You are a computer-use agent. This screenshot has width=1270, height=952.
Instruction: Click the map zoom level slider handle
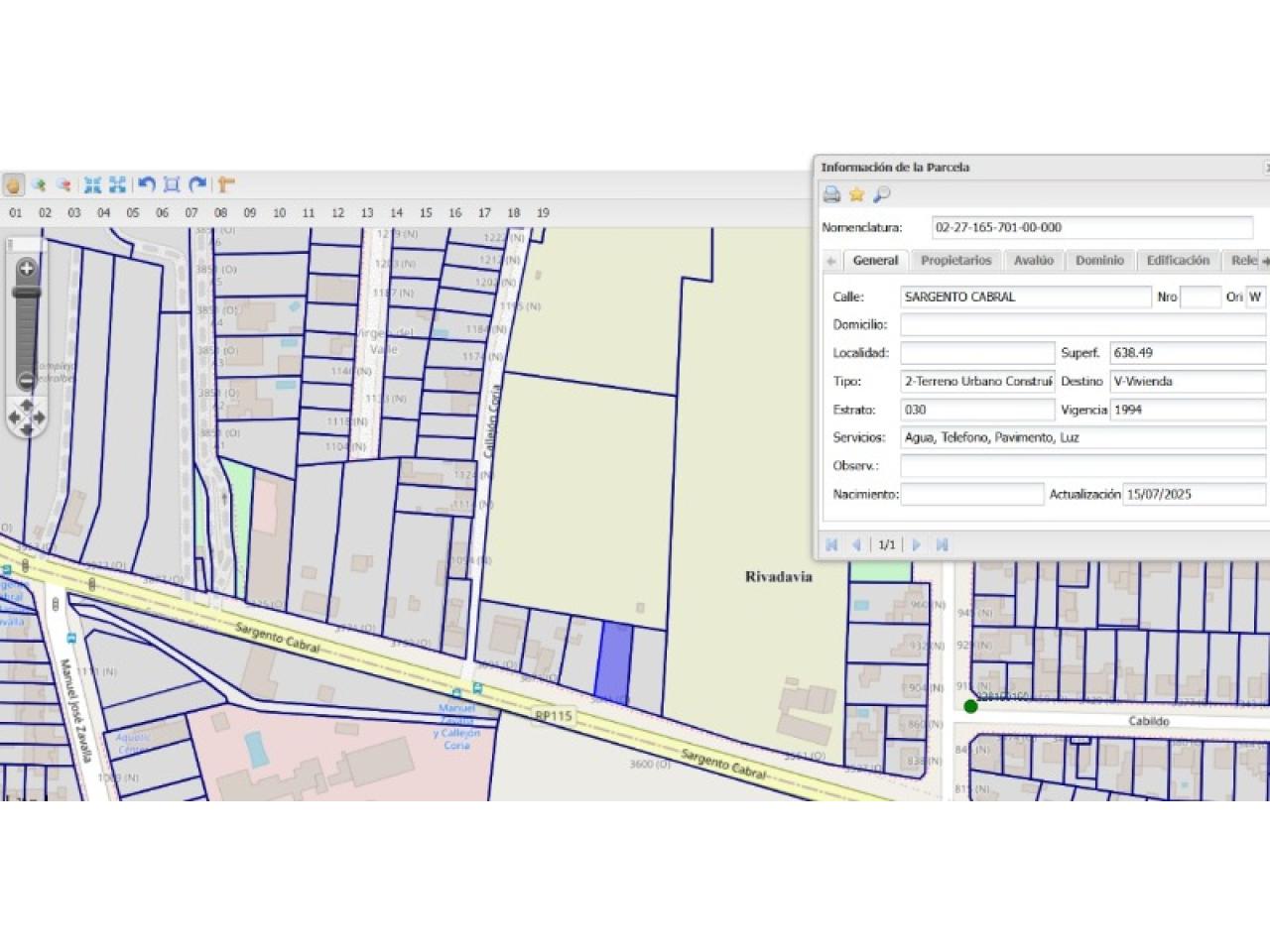27,293
